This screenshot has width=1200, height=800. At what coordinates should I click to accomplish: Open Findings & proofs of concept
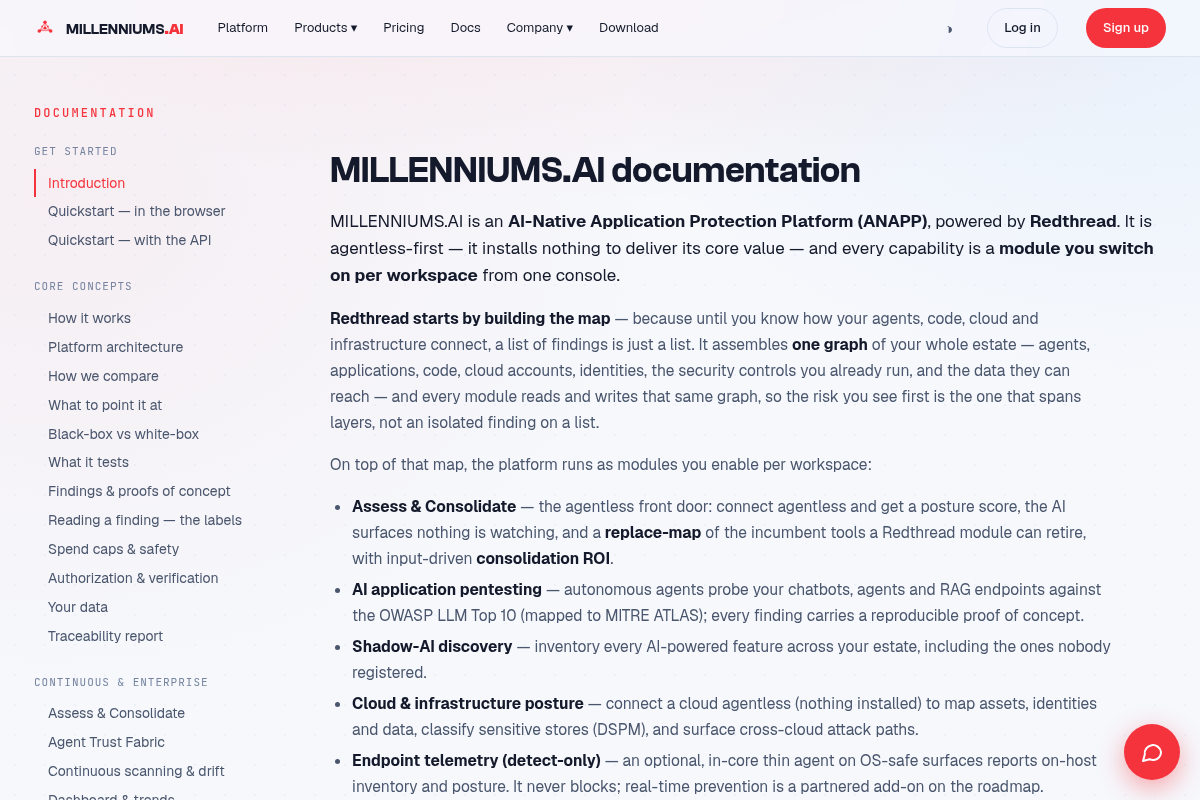[x=140, y=491]
